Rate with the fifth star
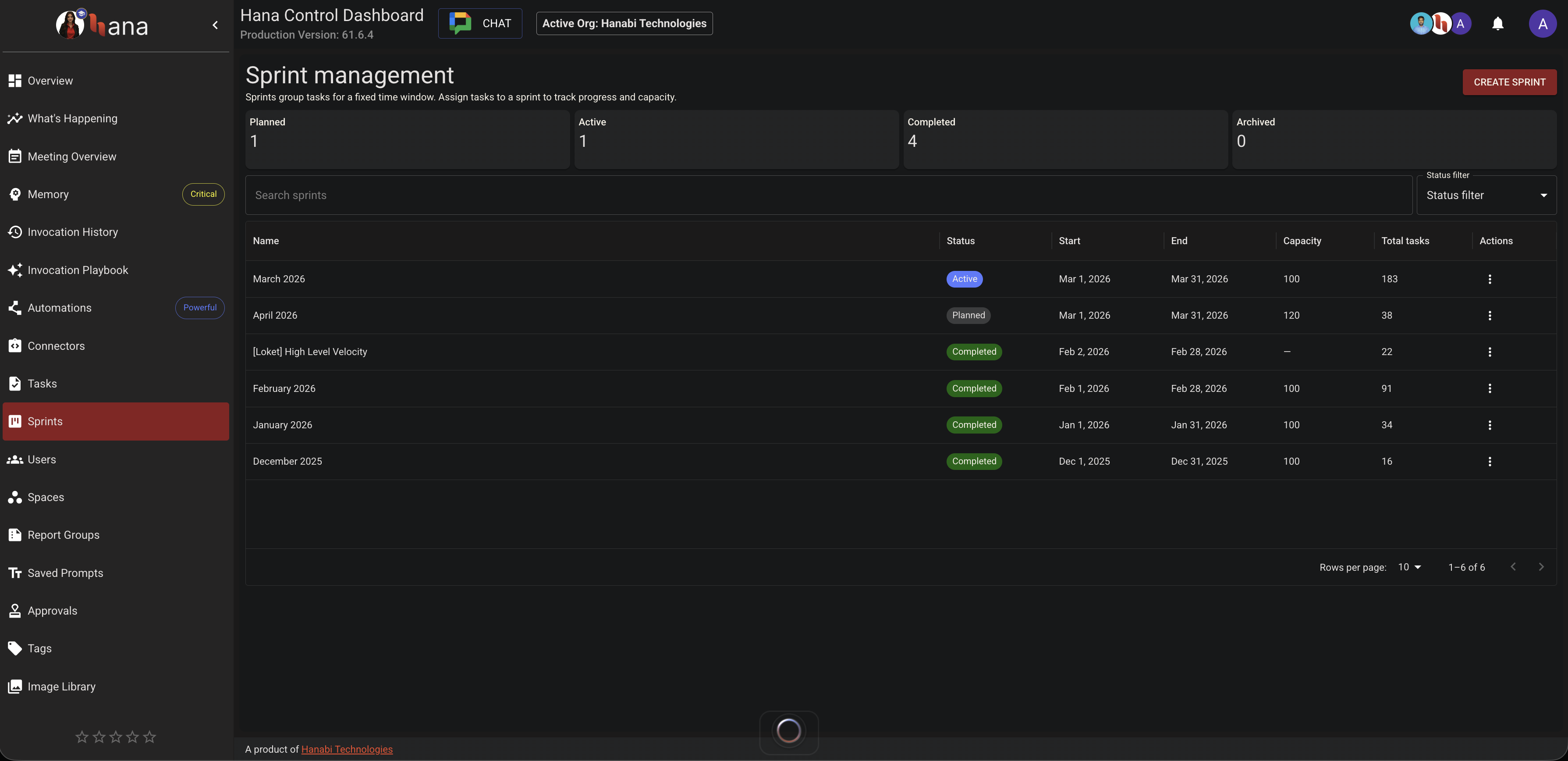This screenshot has height=761, width=1568. [x=149, y=736]
